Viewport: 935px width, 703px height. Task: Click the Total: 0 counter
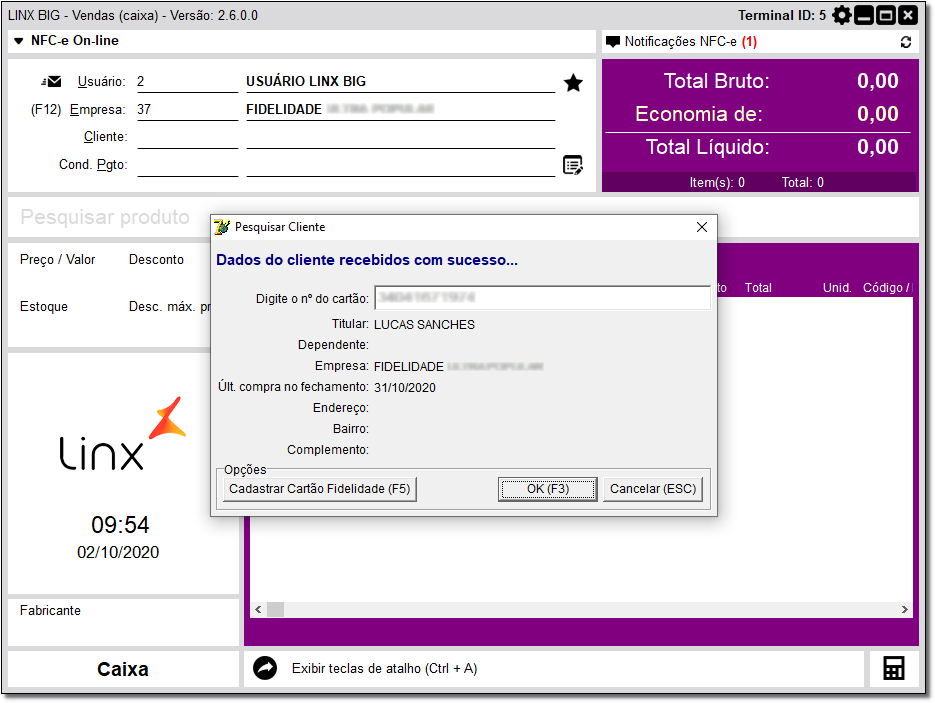point(803,182)
